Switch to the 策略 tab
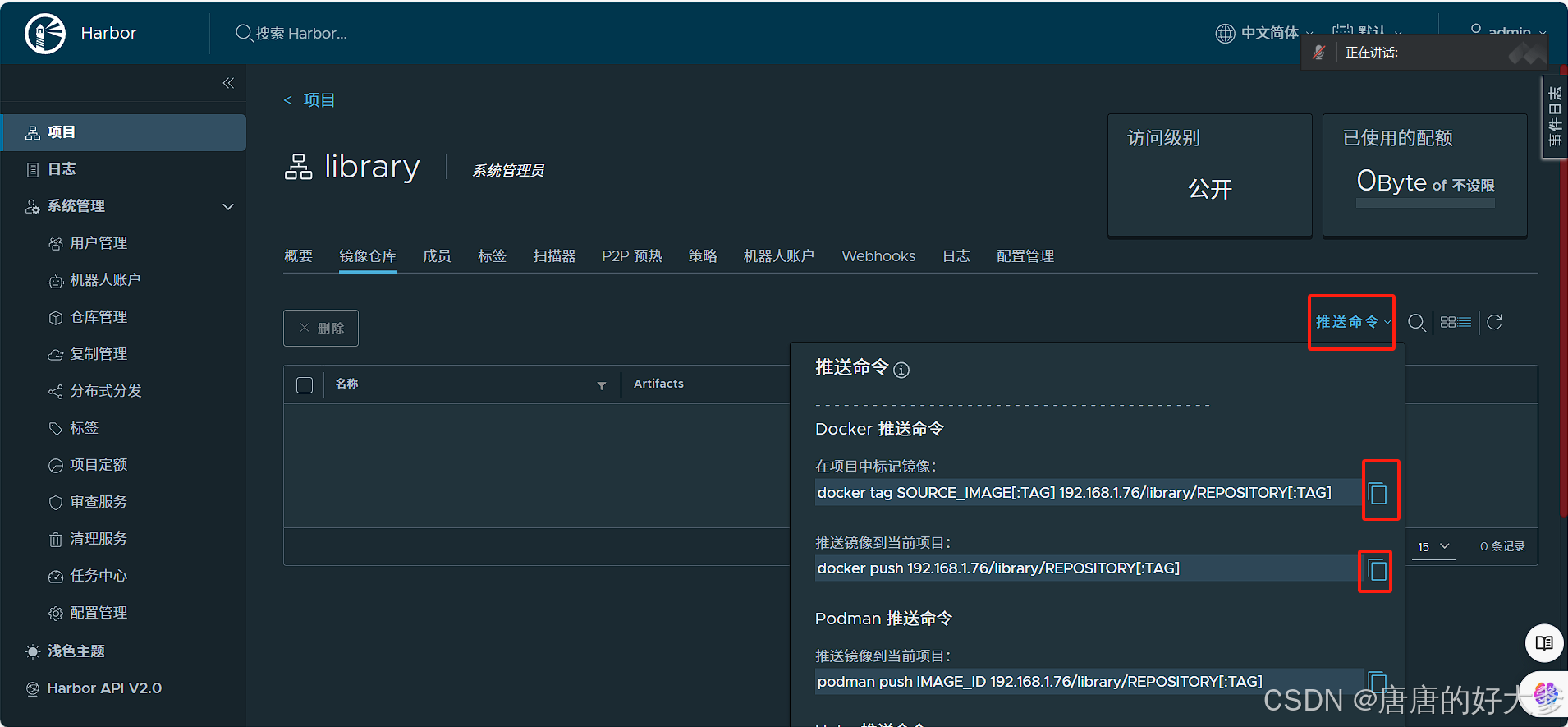1568x727 pixels. click(703, 256)
